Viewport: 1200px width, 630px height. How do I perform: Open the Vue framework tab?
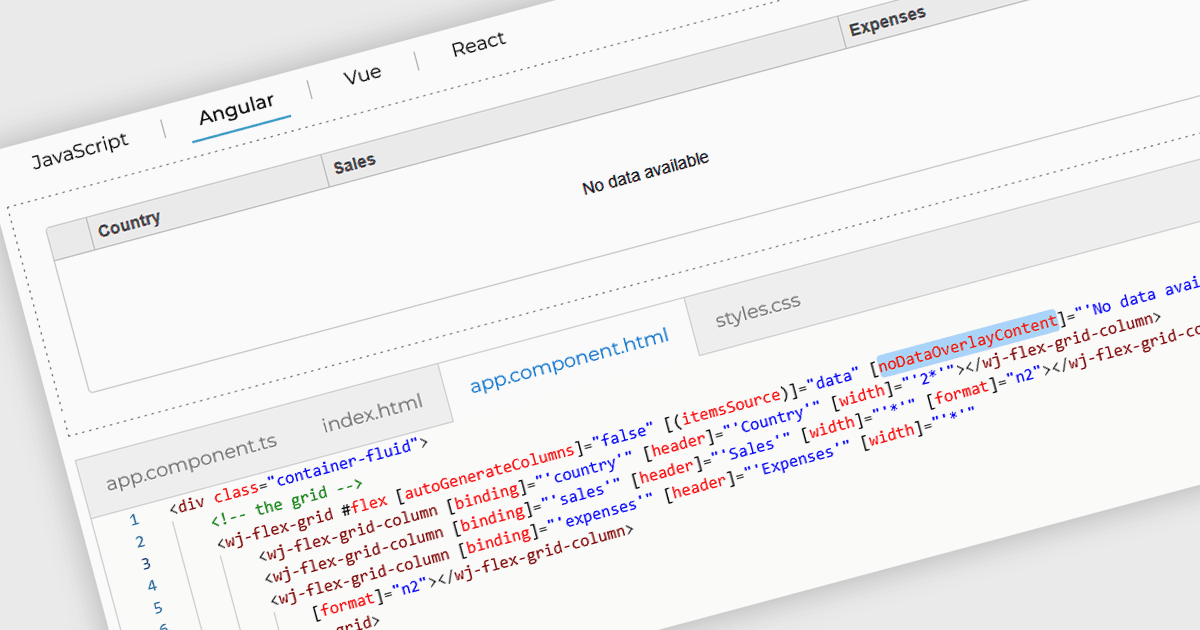point(362,76)
